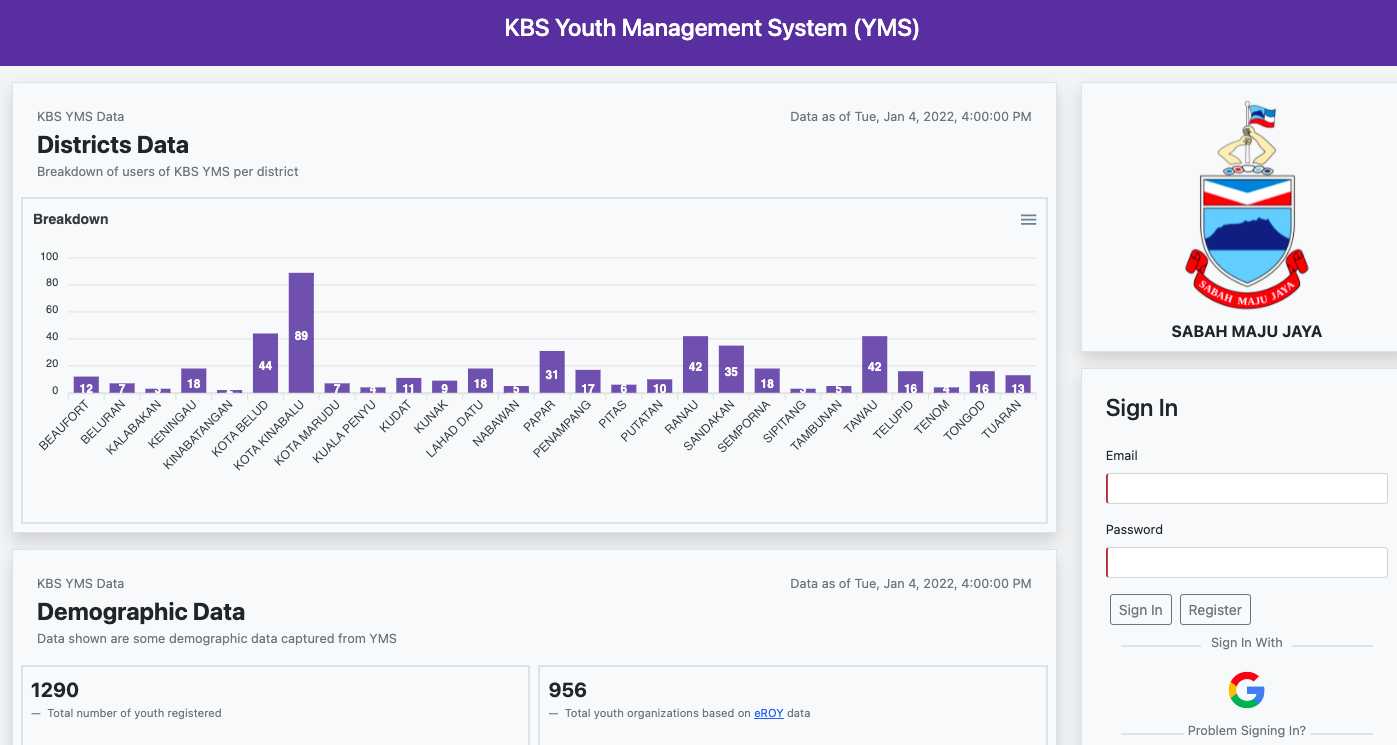The height and width of the screenshot is (745, 1397).
Task: Click the Beaufort bar showing 12
Action: [86, 385]
